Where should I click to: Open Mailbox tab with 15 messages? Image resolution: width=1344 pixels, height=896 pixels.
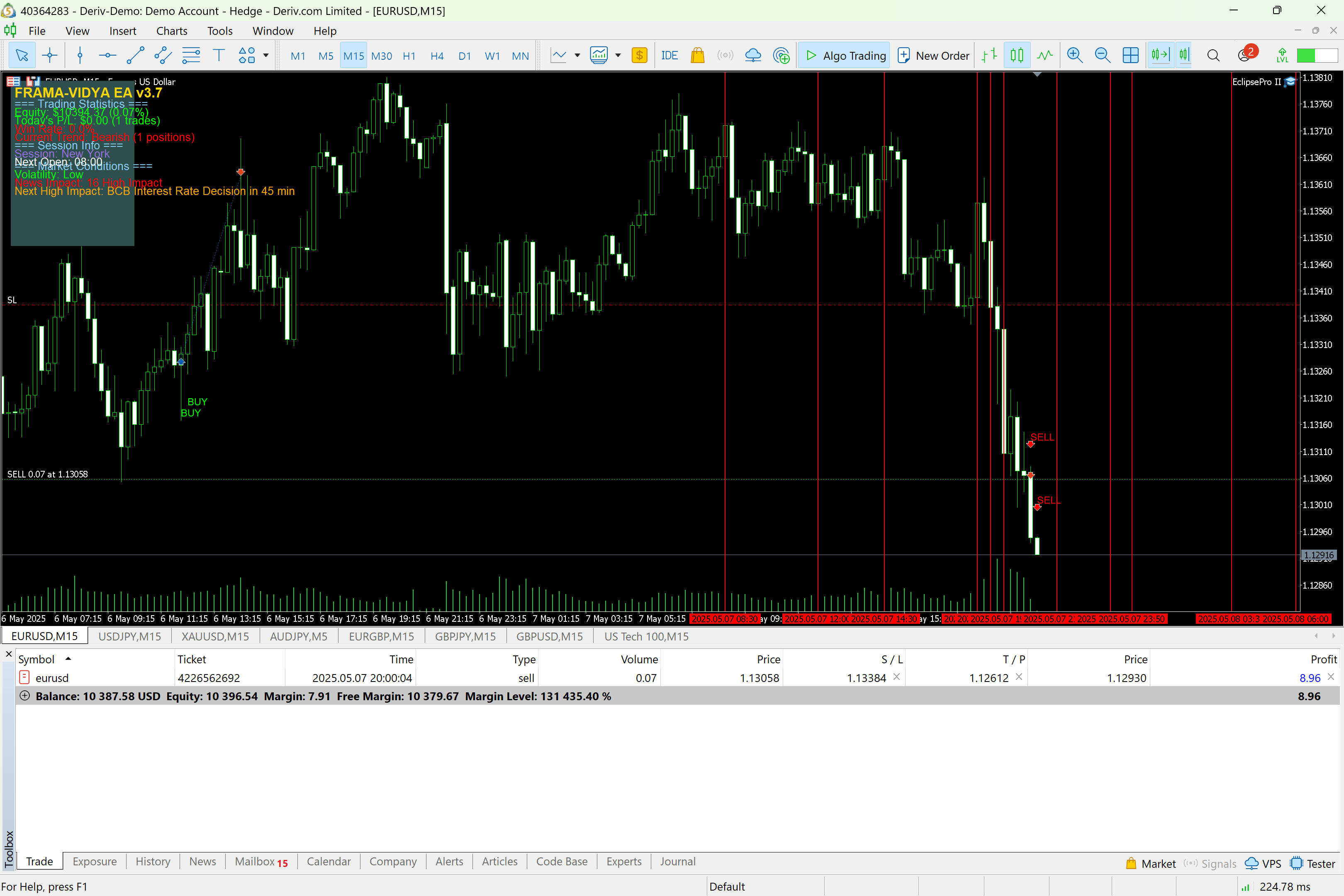coord(261,861)
